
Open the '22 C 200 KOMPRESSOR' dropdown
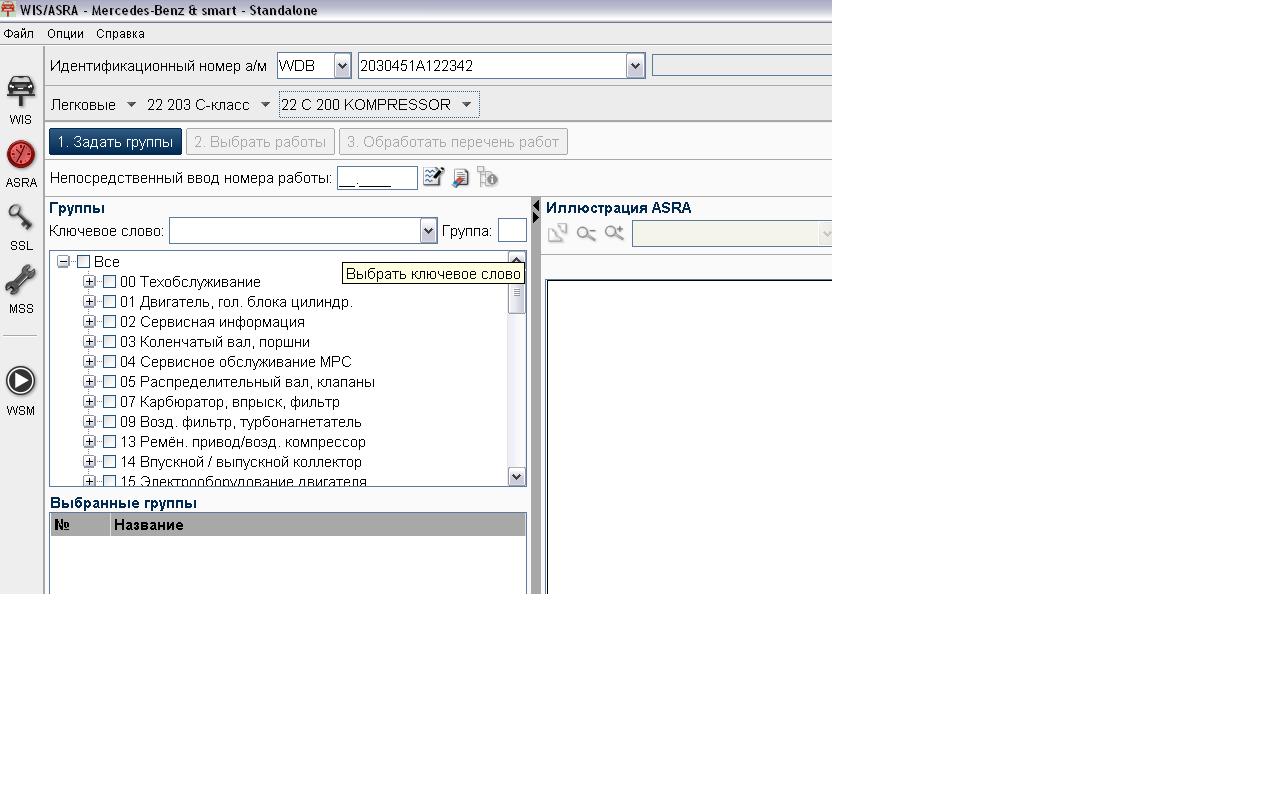click(466, 105)
